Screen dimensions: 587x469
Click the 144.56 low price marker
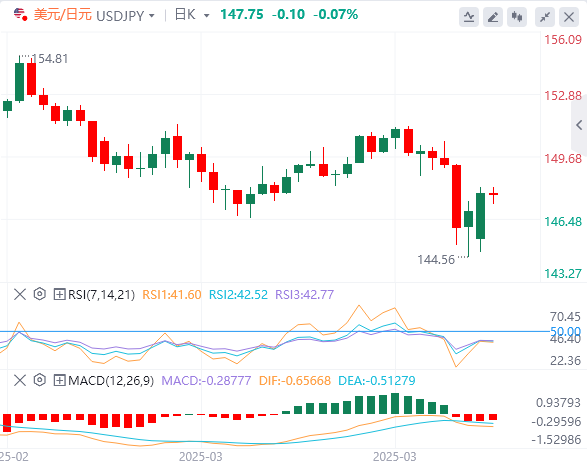click(x=436, y=259)
